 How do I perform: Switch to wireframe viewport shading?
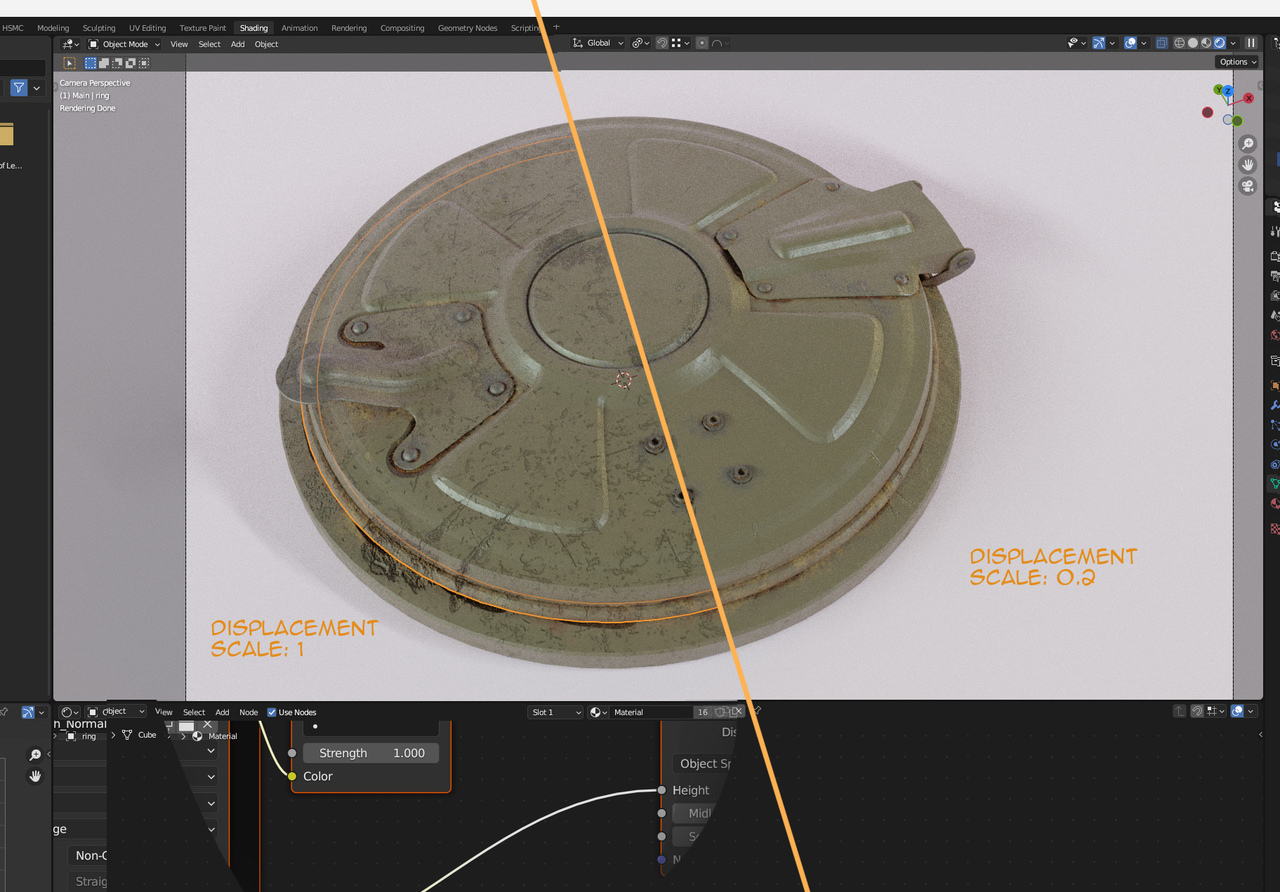1179,43
